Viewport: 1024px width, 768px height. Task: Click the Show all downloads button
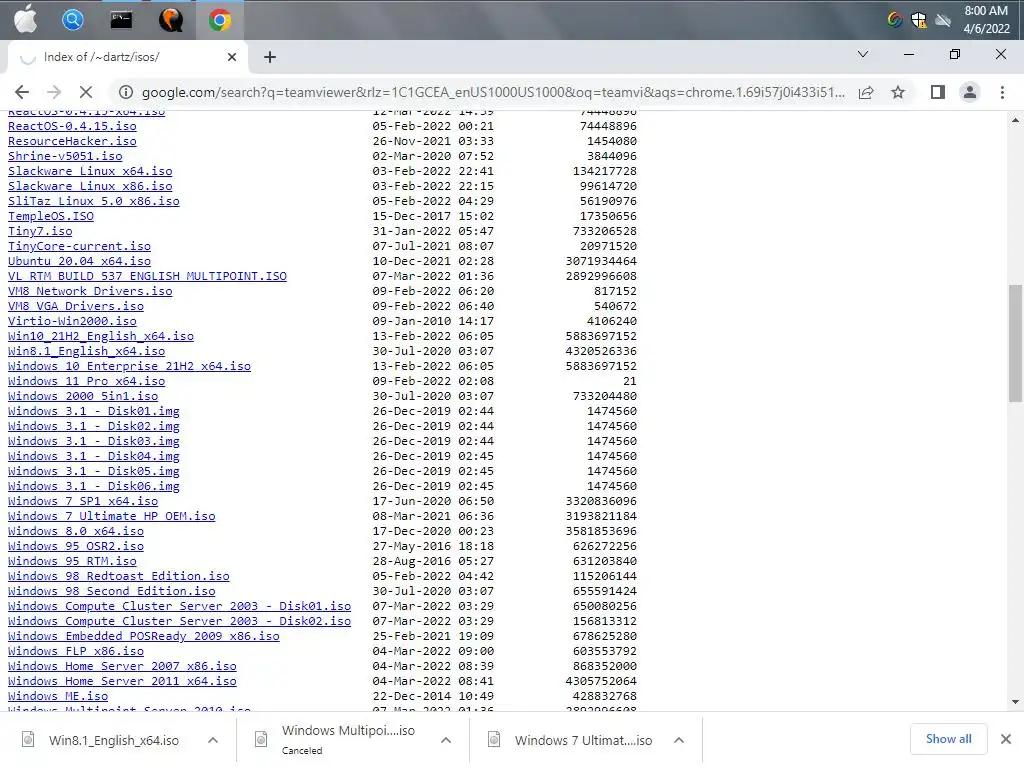pos(948,739)
